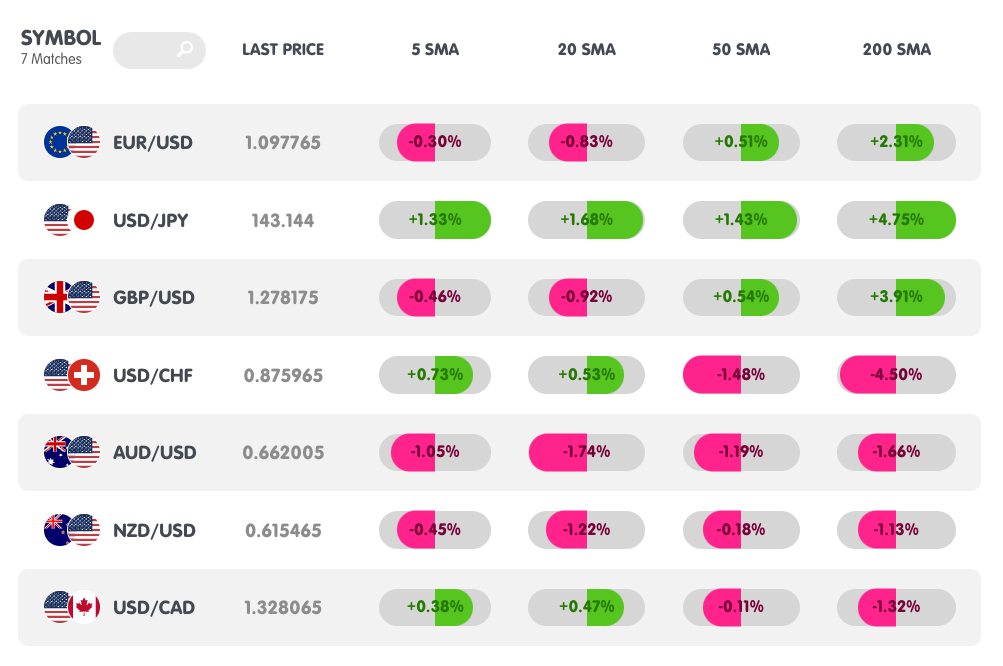Click the USD/JPY flag pair icon

tap(70, 220)
